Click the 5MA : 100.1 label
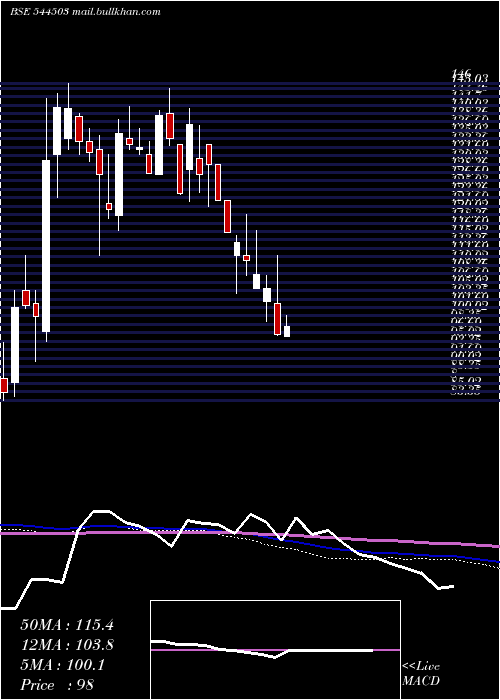The width and height of the screenshot is (500, 700). [62, 665]
